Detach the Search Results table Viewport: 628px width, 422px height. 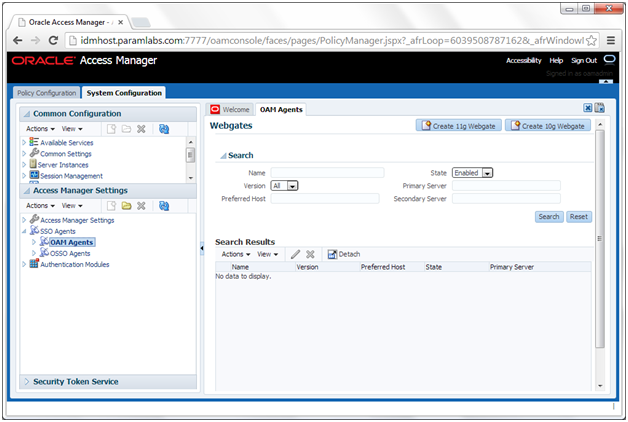pos(344,254)
